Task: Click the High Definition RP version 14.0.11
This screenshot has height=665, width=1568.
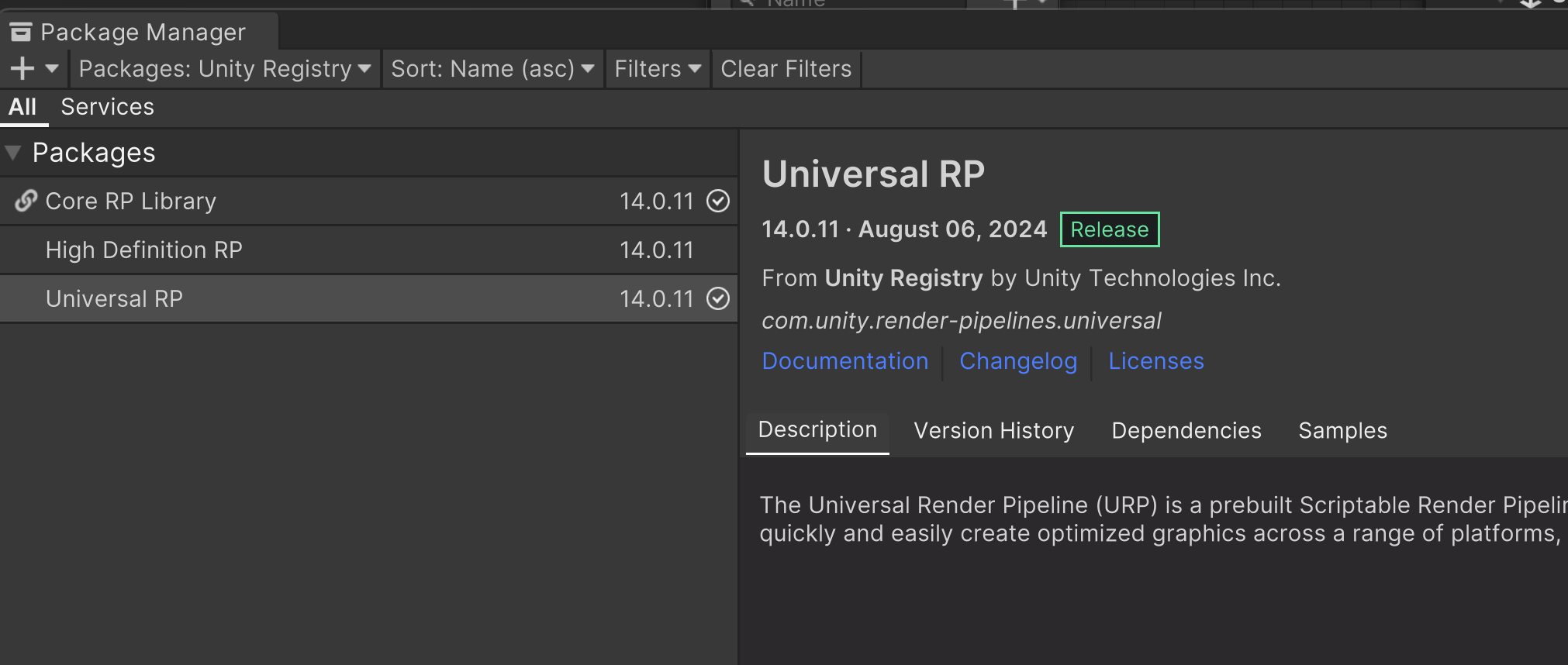Action: [x=656, y=250]
